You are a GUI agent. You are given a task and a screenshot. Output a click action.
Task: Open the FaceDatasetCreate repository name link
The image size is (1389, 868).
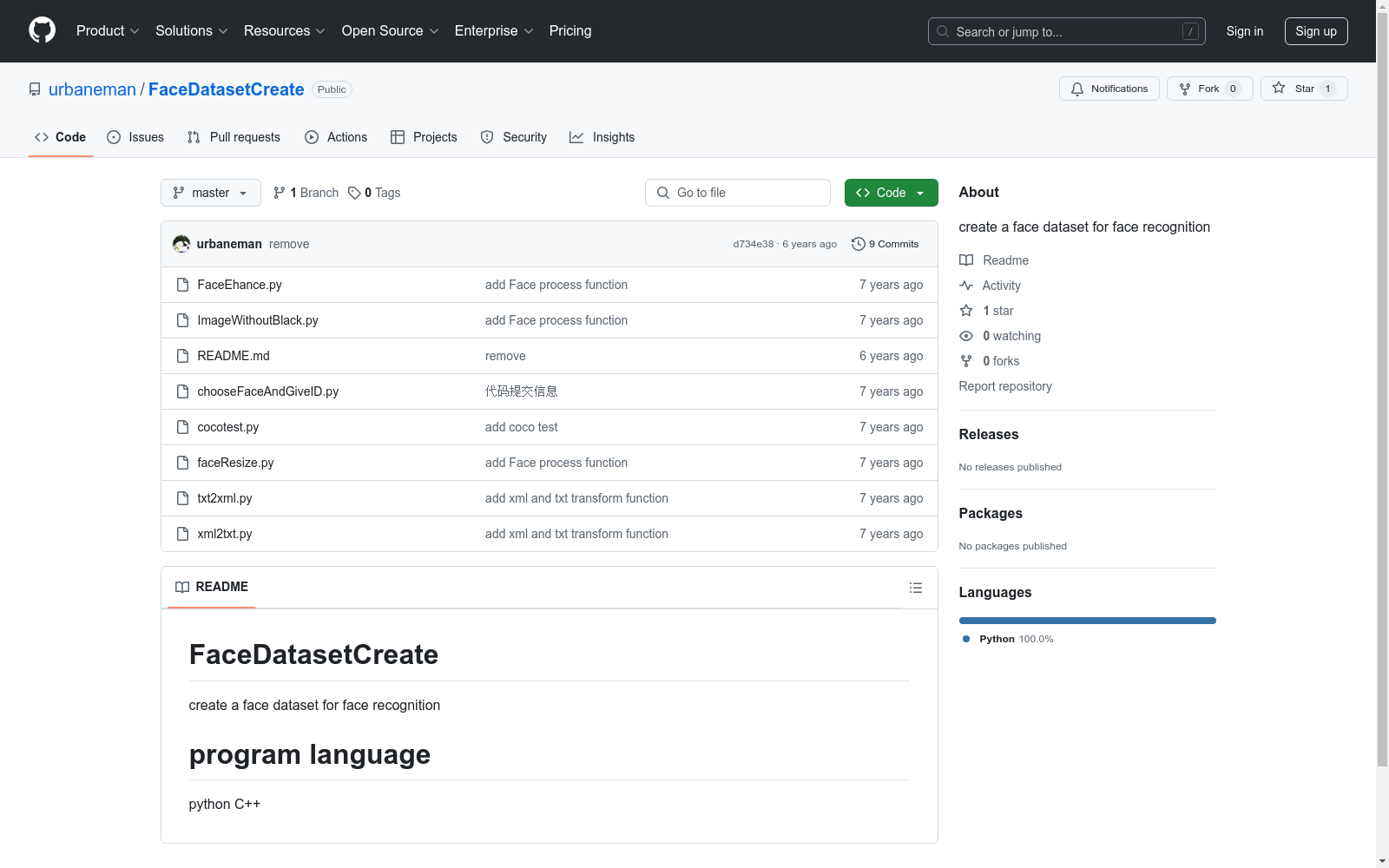pyautogui.click(x=227, y=89)
